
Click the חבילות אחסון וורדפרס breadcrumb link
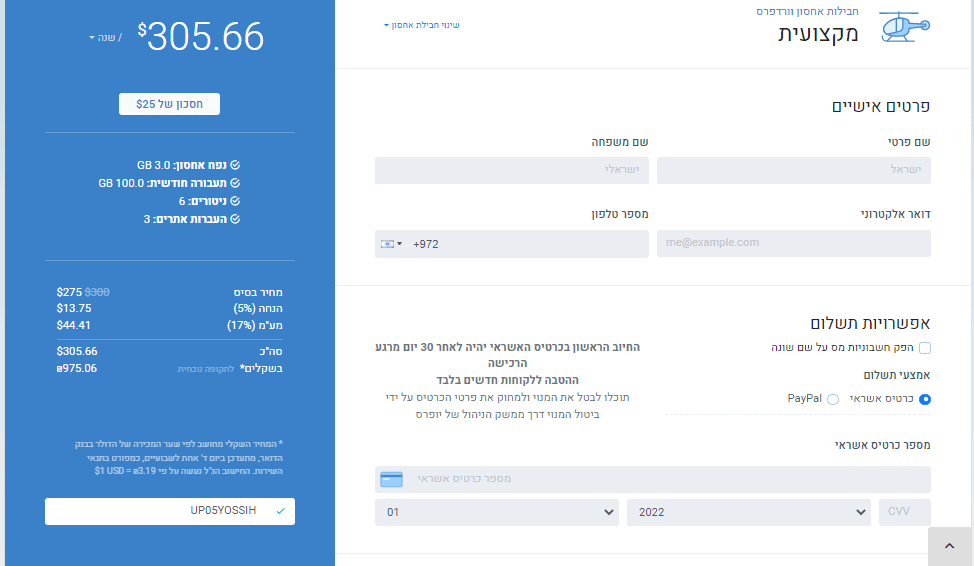[x=807, y=11]
